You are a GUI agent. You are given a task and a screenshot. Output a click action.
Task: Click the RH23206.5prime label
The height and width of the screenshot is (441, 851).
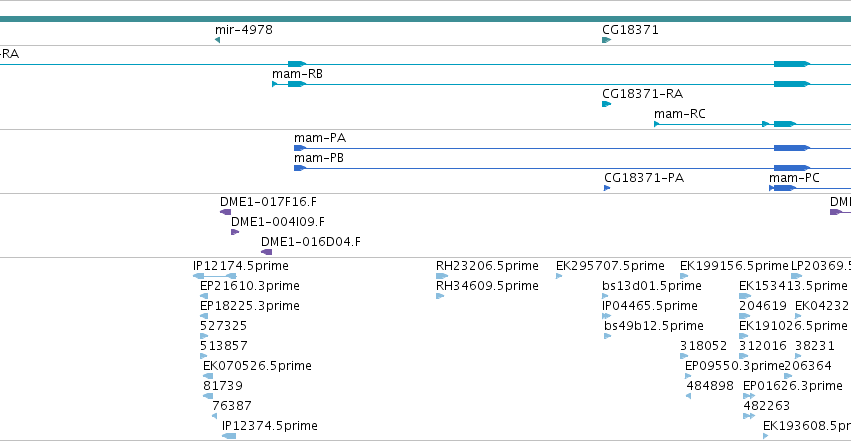click(x=487, y=265)
